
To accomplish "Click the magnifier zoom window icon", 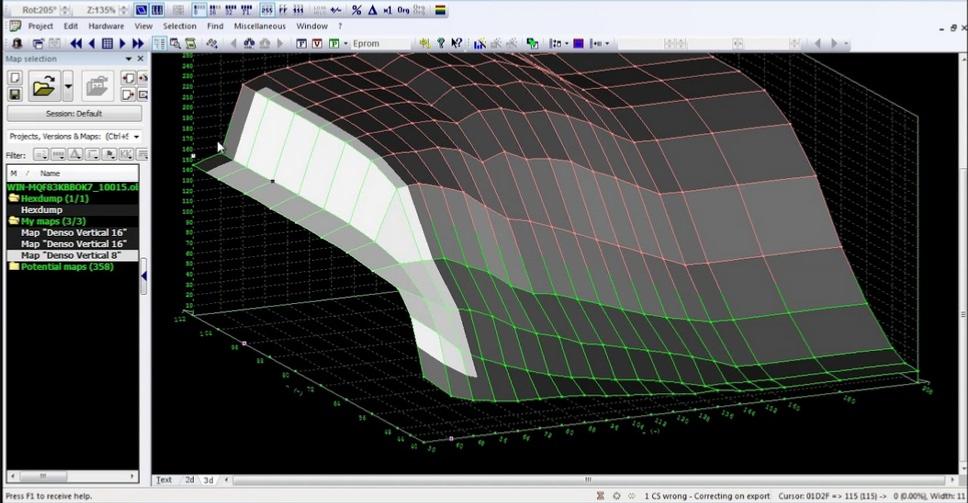I will point(175,43).
